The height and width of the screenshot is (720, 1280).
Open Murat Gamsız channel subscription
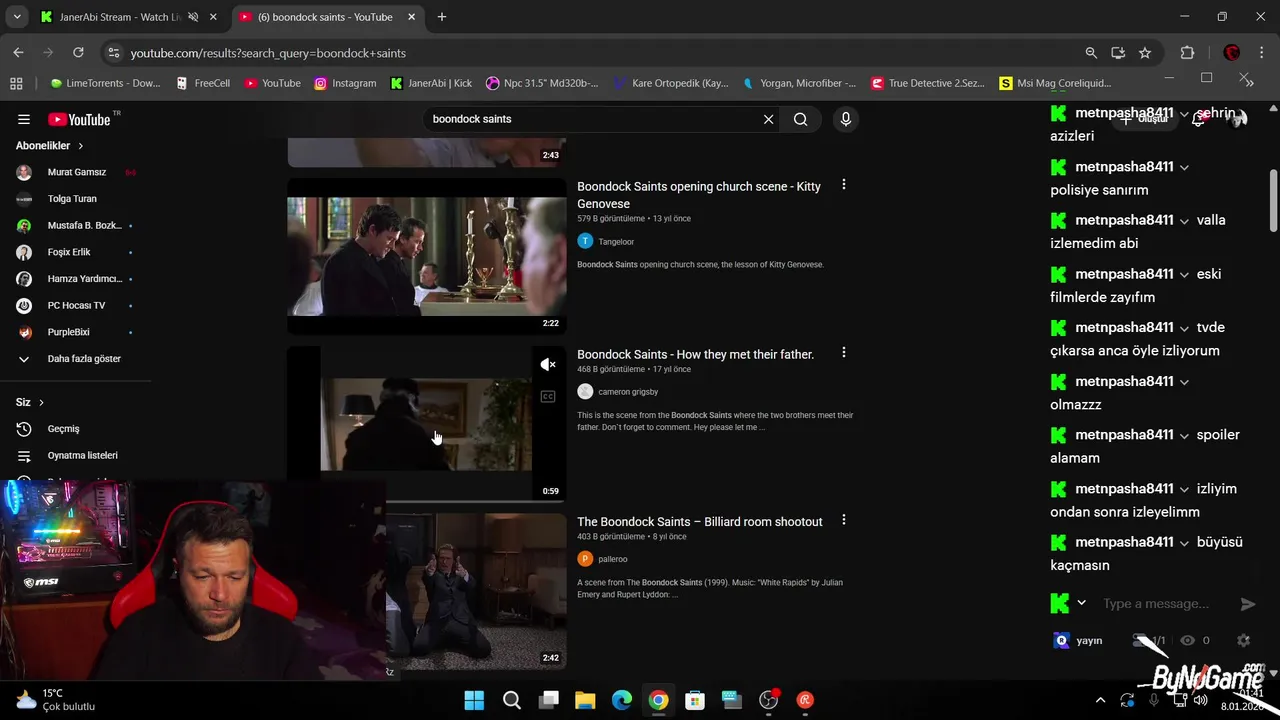(76, 172)
